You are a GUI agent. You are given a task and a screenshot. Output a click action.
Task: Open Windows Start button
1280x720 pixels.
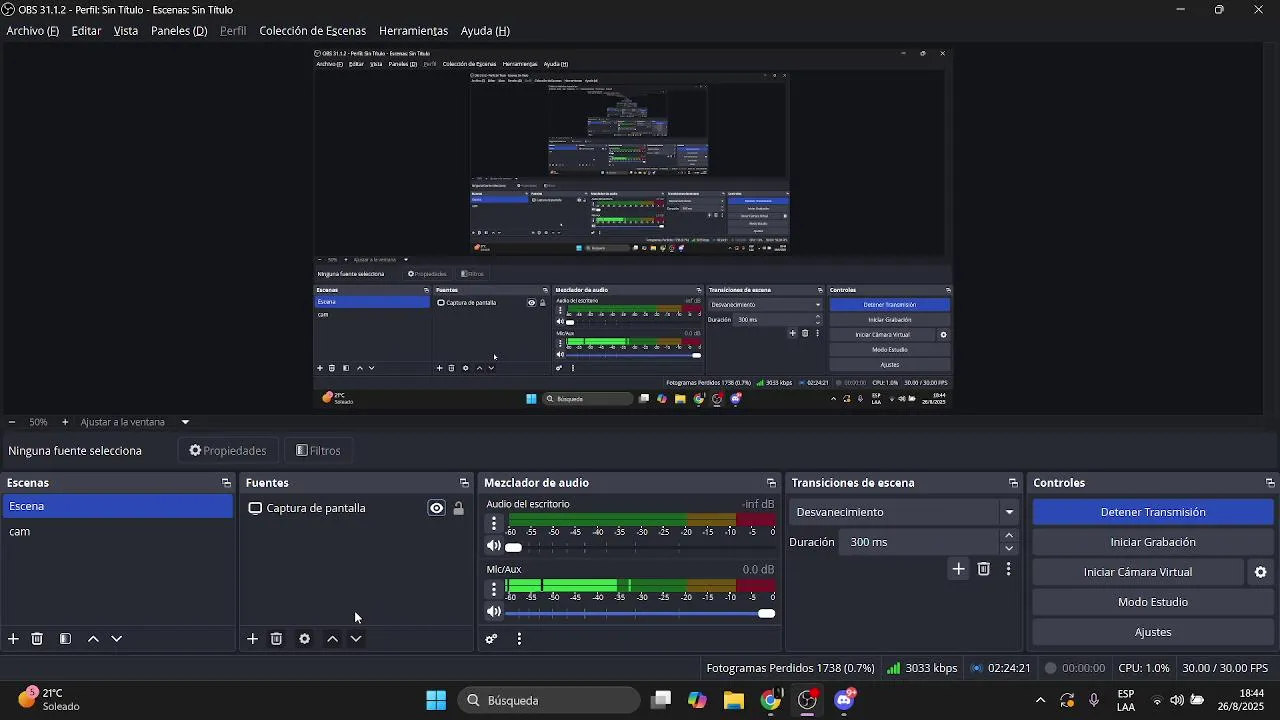[x=436, y=701]
